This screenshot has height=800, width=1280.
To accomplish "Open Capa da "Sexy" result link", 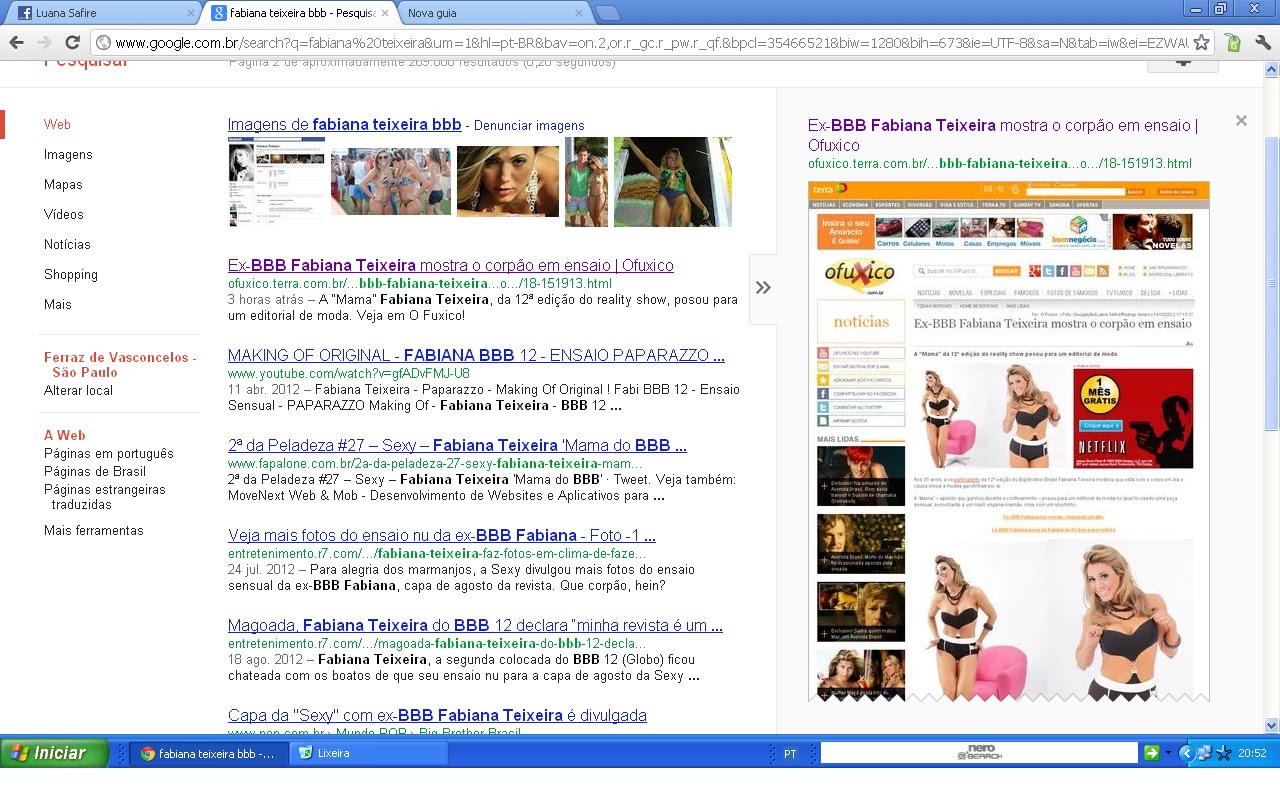I will click(437, 716).
